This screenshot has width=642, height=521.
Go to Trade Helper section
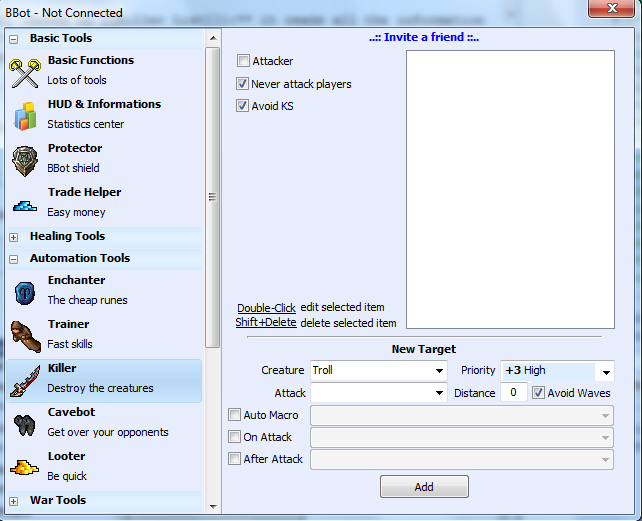click(104, 202)
